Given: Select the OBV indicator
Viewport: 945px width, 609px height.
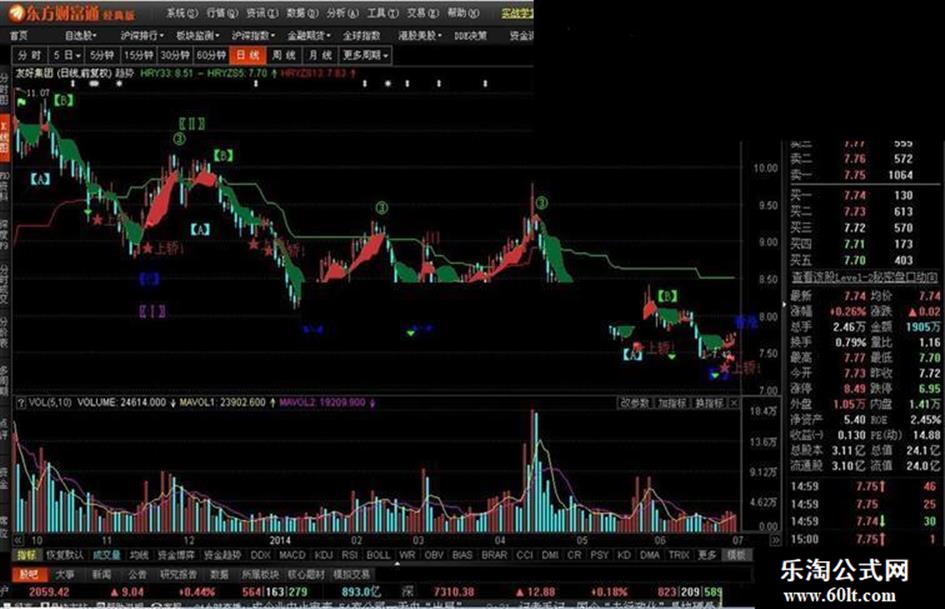Looking at the screenshot, I should pos(433,555).
